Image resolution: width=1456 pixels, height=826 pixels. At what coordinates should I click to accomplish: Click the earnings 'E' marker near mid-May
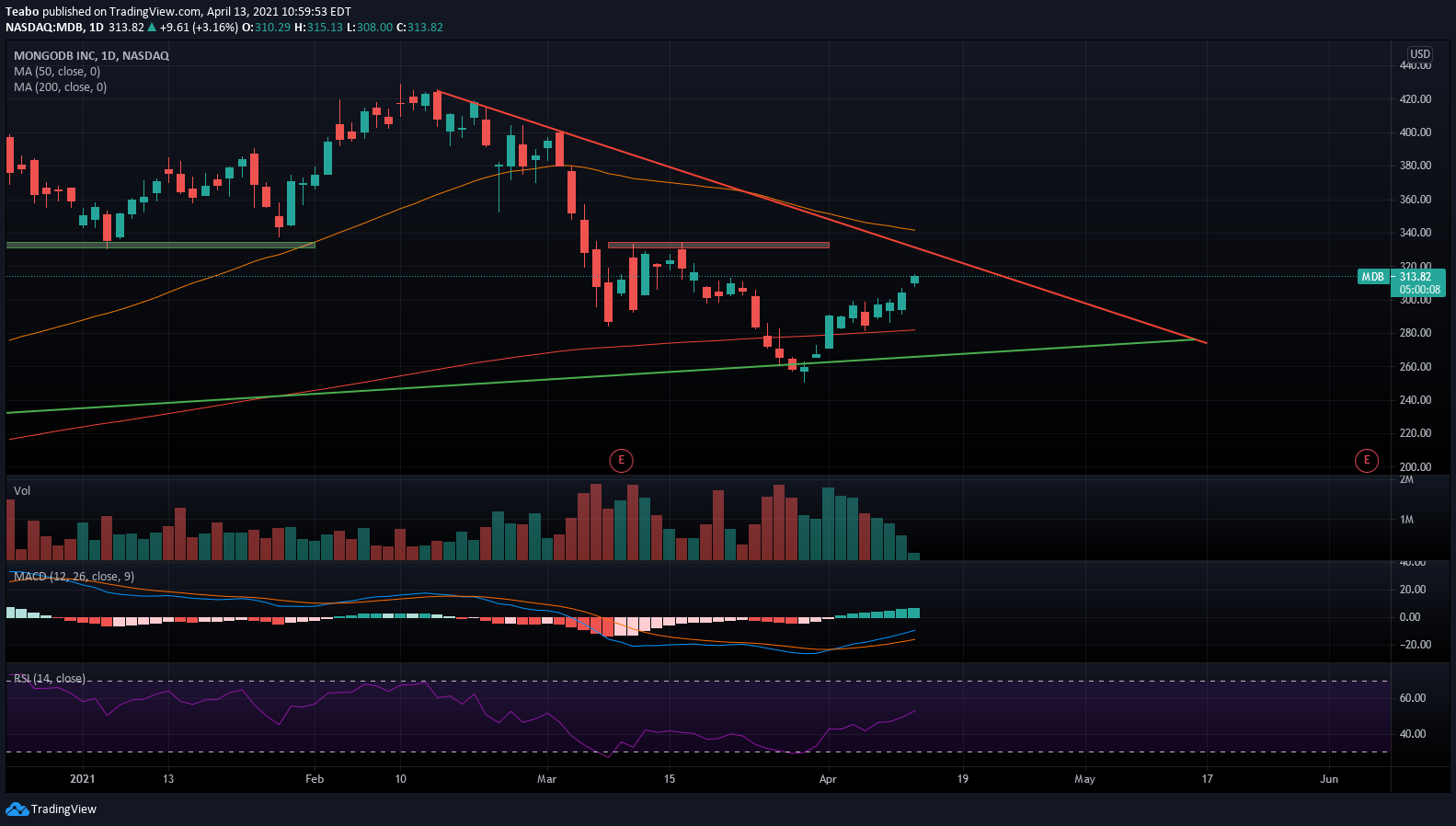1367,460
